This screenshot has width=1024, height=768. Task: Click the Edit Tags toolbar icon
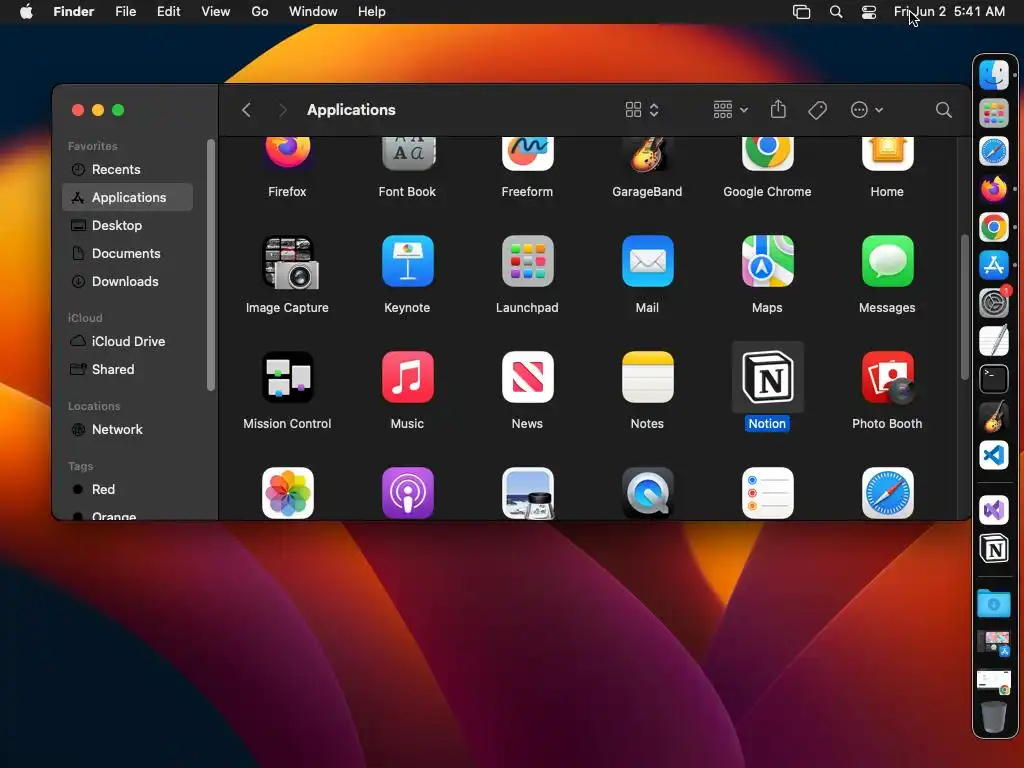pos(817,110)
